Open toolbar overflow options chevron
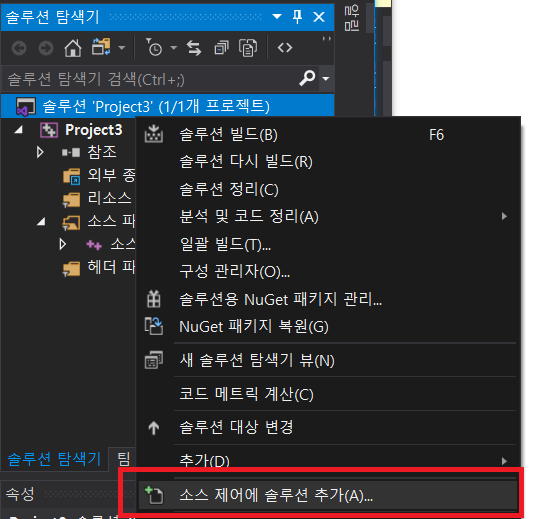533x519 pixels. (x=326, y=39)
